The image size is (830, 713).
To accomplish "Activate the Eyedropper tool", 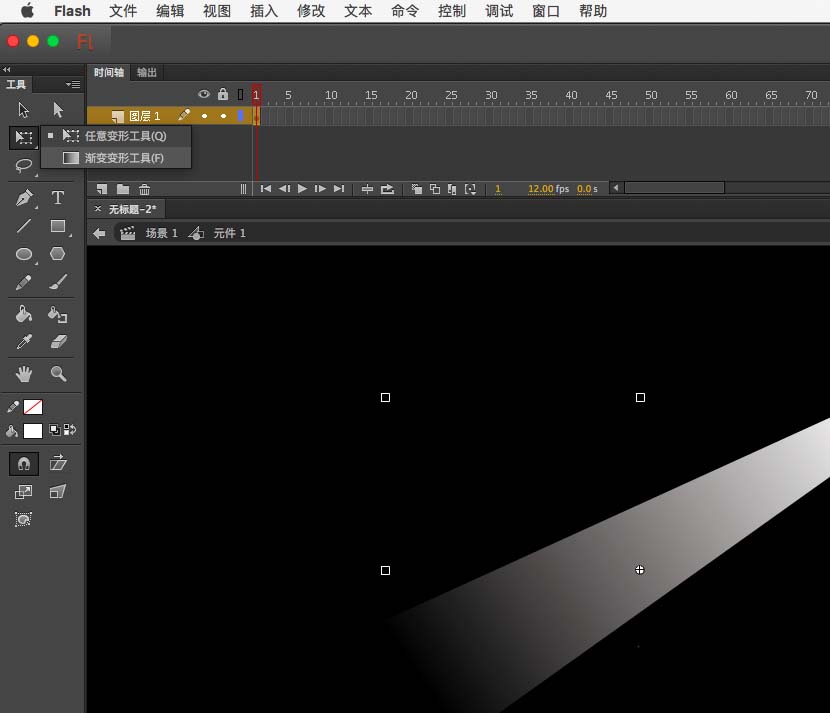I will click(24, 342).
